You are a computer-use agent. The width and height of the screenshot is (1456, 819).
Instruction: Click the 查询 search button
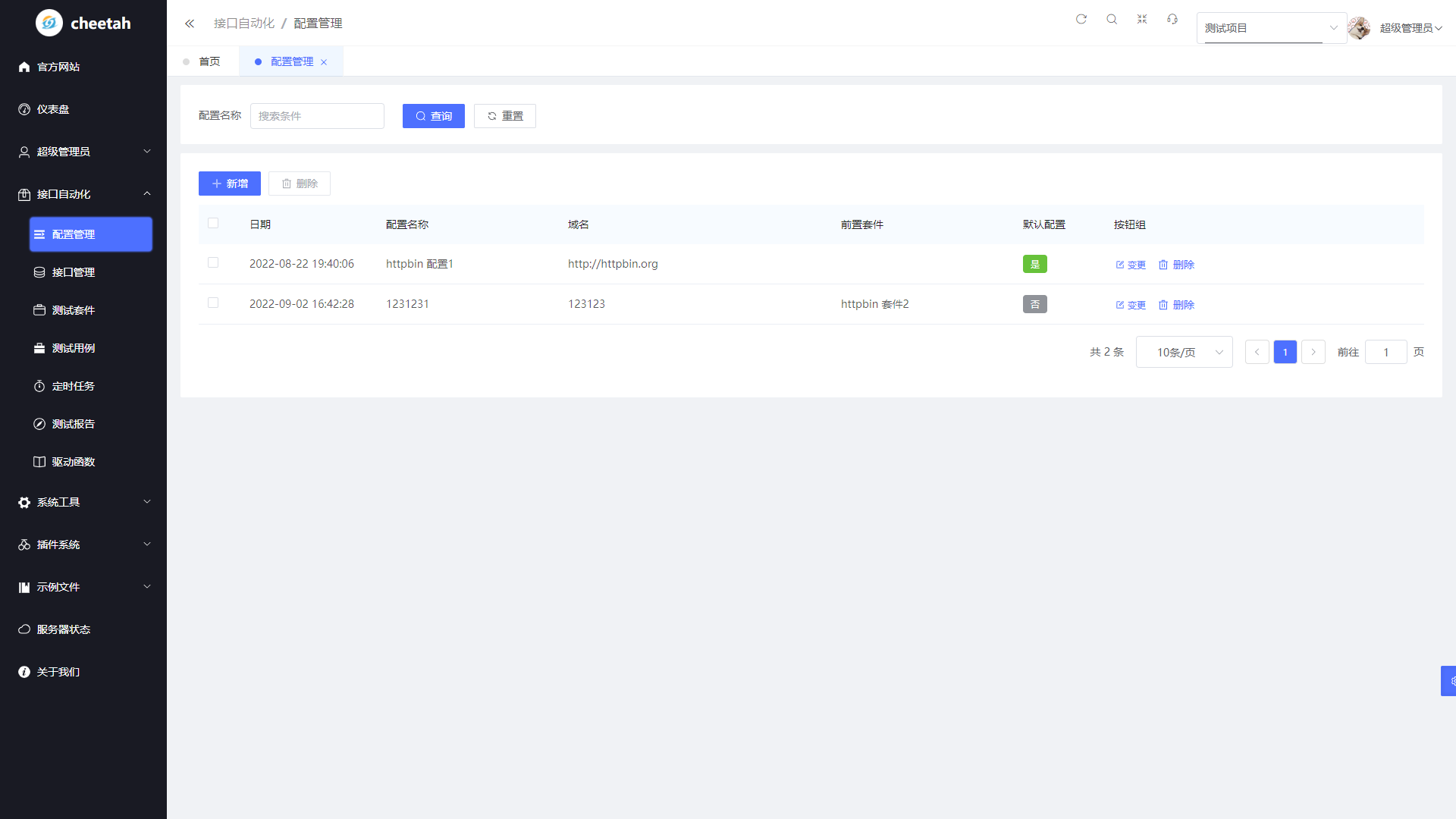pos(433,116)
